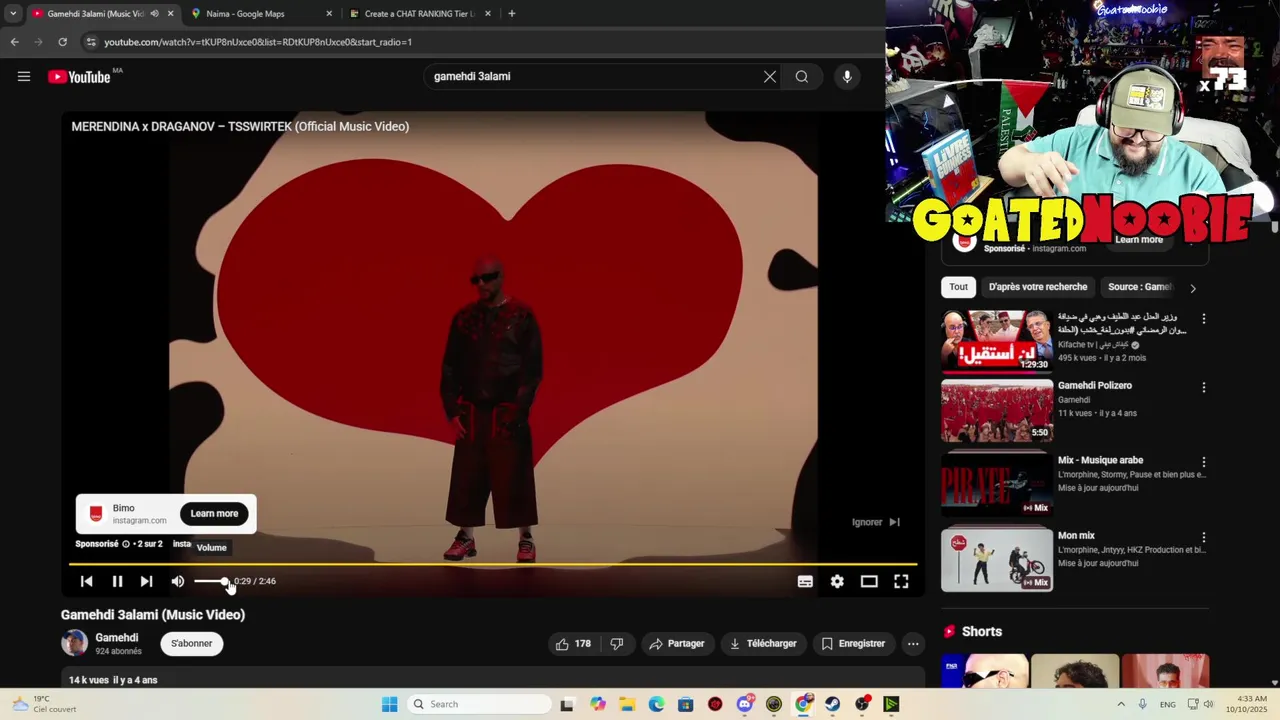Go to previous video in the player
Image resolution: width=1280 pixels, height=720 pixels.
pos(87,581)
